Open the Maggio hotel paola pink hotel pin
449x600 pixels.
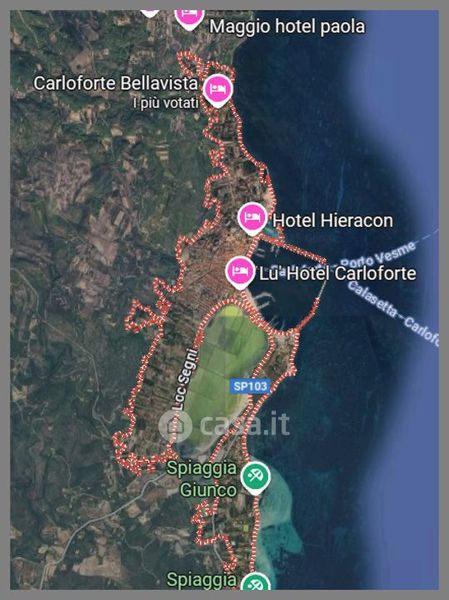(x=189, y=17)
